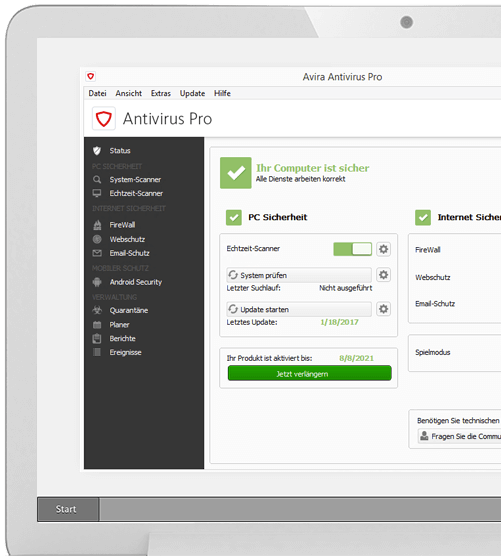The height and width of the screenshot is (556, 501).
Task: Open Email-Schutz in the sidebar
Action: (x=129, y=253)
